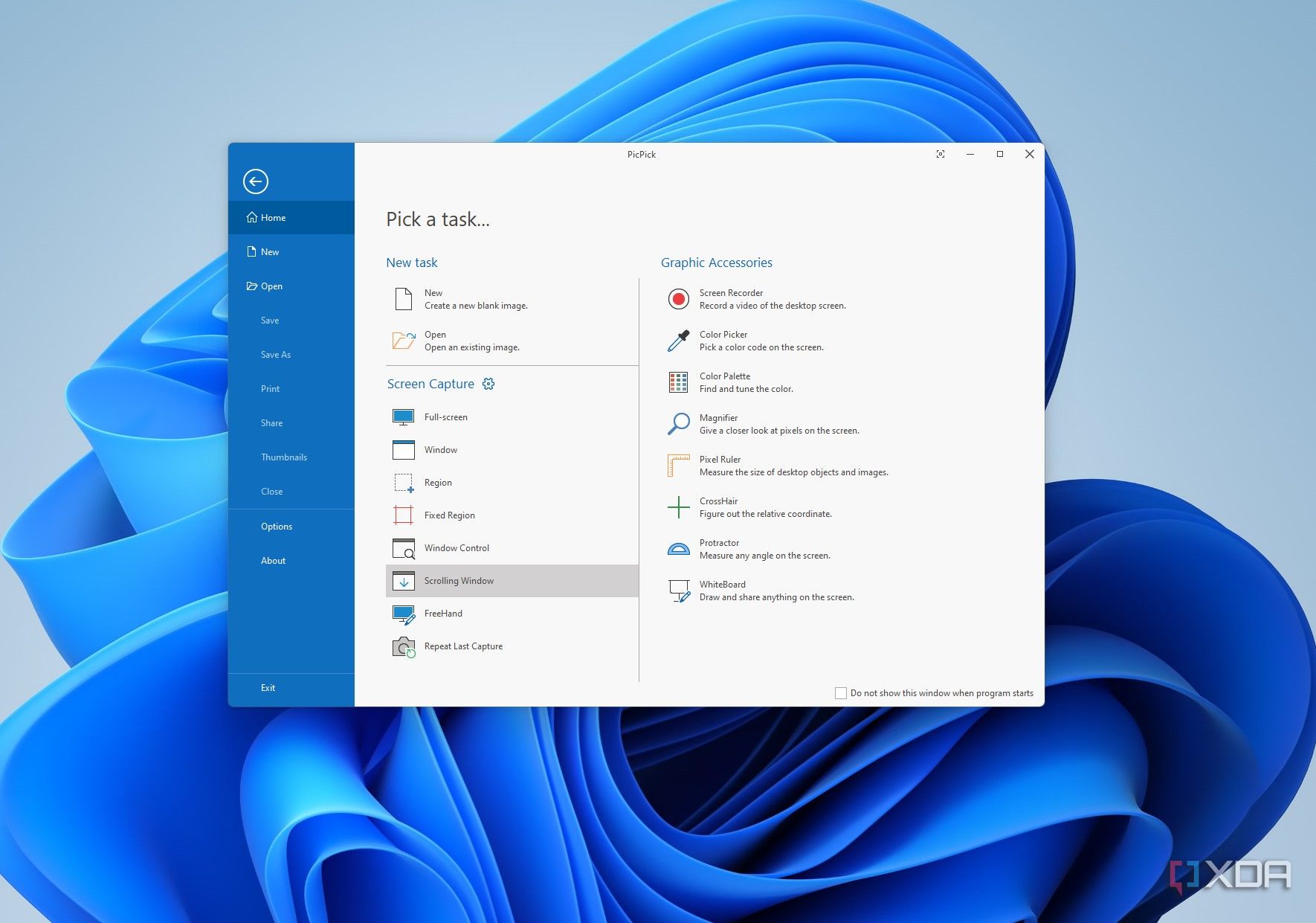Start a Full-screen capture via its label

tap(446, 417)
